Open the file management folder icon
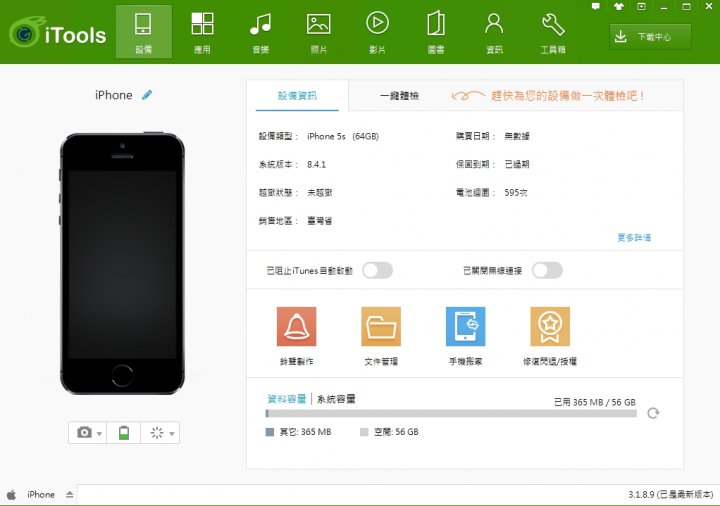Viewport: 720px width, 506px height. click(381, 326)
